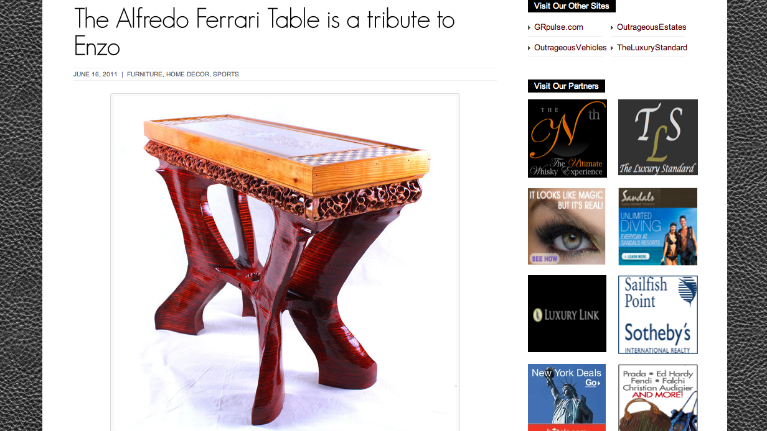Click the 'It looks like magic' eye ad
The image size is (767, 431).
(566, 227)
